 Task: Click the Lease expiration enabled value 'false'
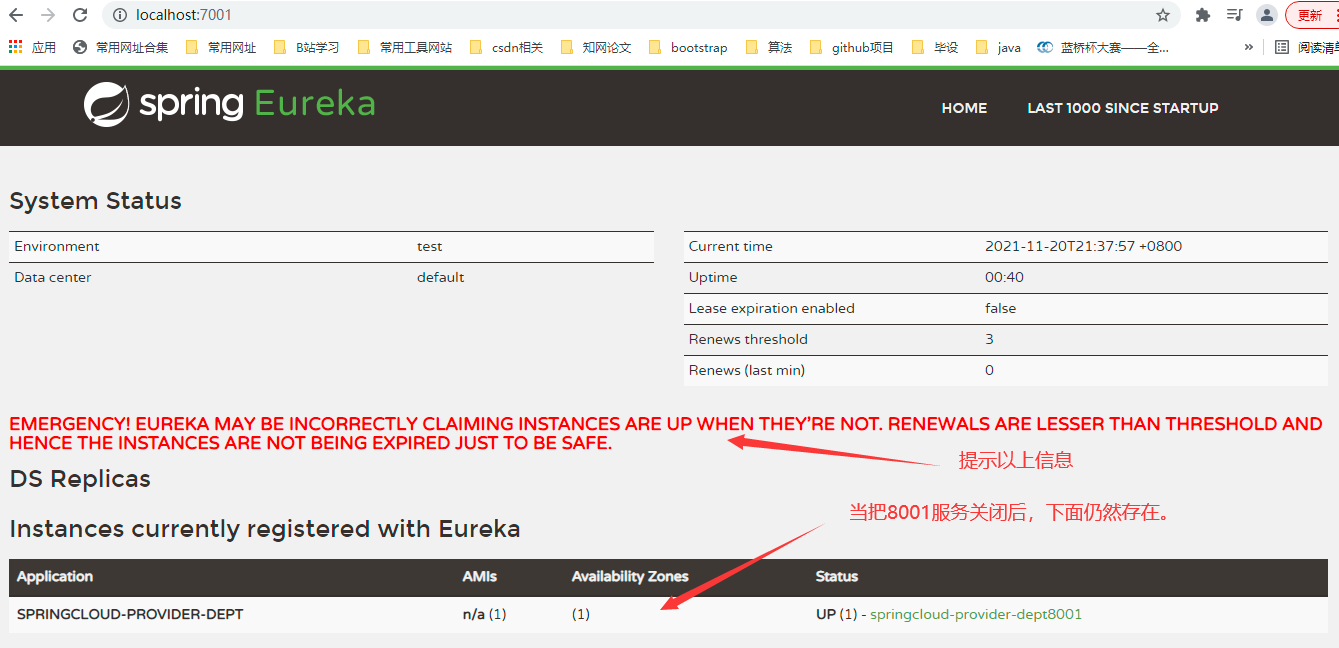point(1000,308)
